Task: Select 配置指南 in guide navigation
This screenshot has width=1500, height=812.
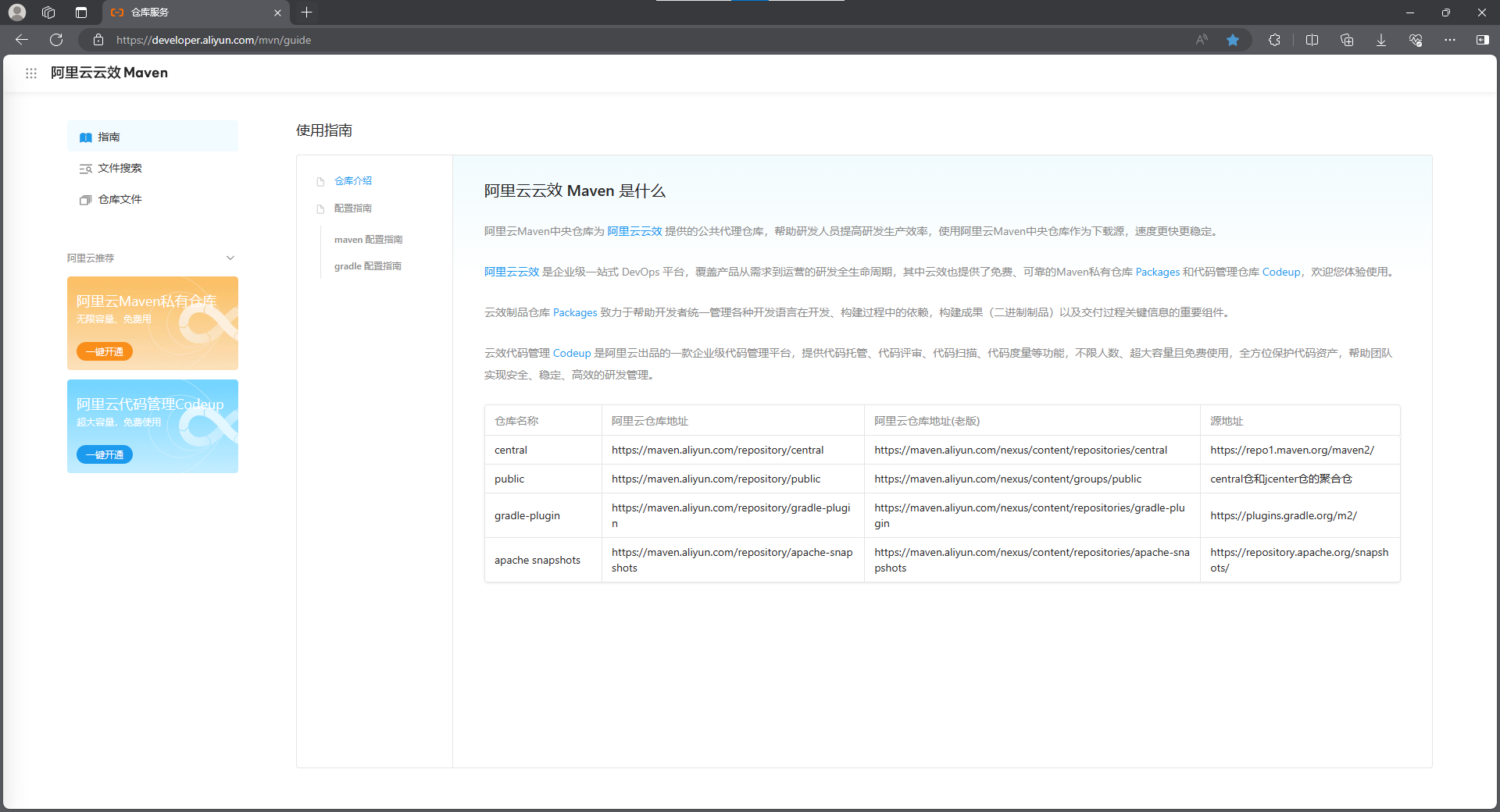Action: point(353,208)
